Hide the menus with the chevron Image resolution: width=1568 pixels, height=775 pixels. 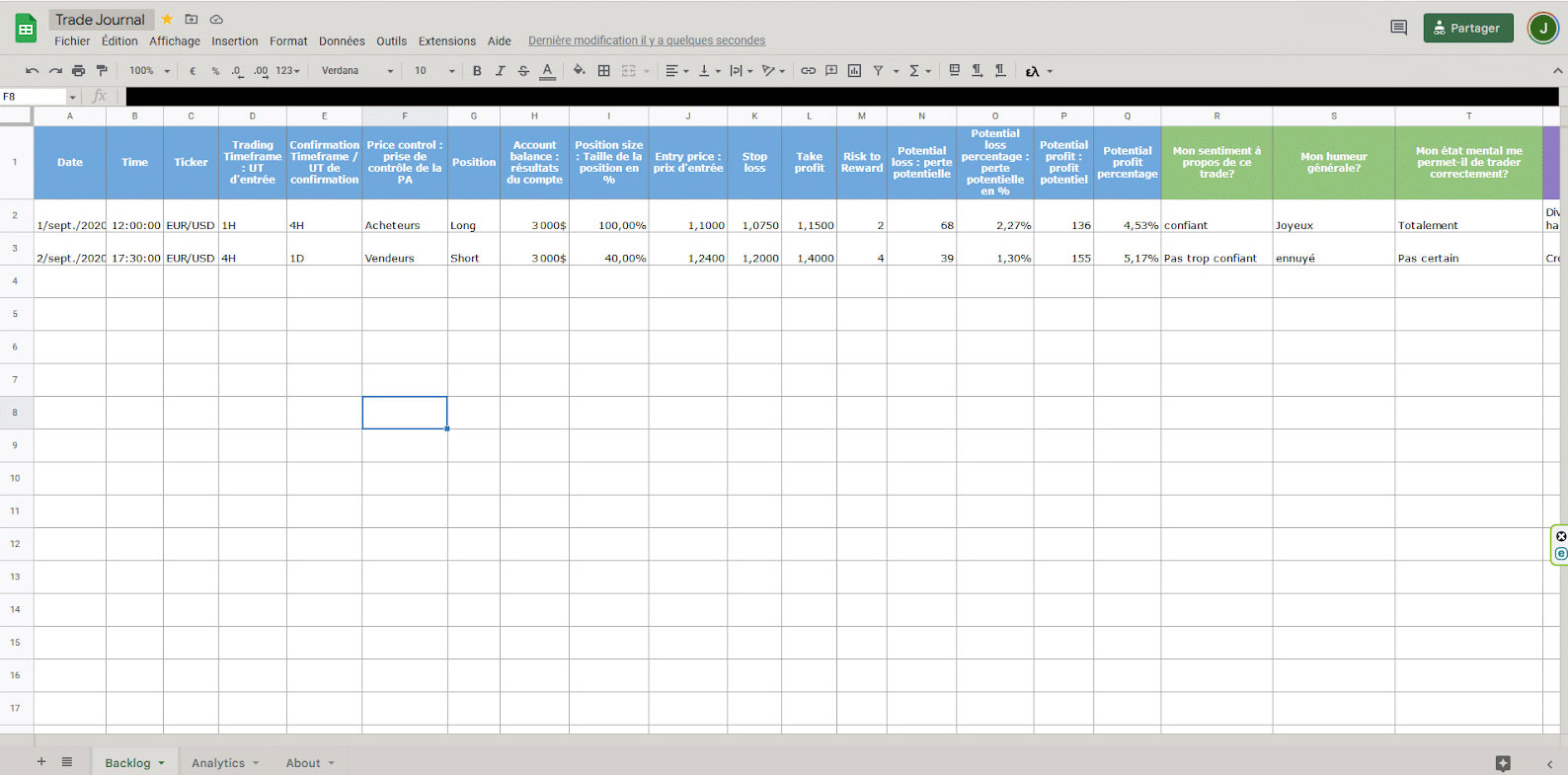click(x=1557, y=71)
